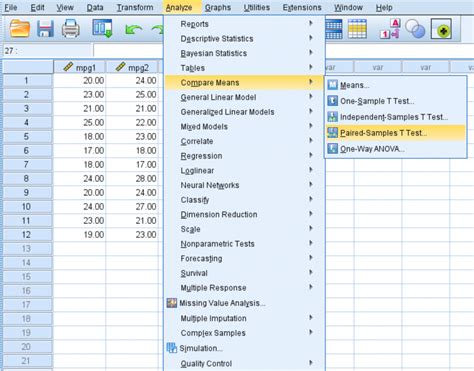Click the Print icon in toolbar
Screen dimensions: 474x371
[x=71, y=28]
